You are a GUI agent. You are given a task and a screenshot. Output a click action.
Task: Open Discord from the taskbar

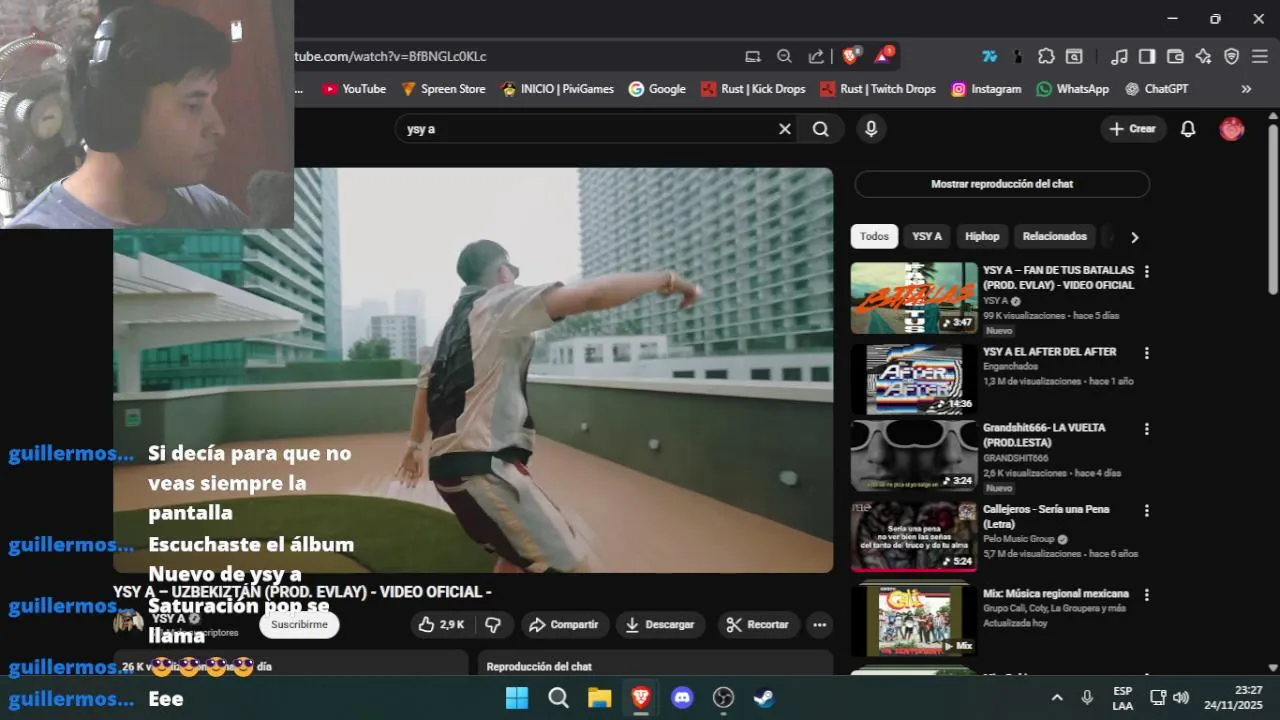pyautogui.click(x=683, y=698)
